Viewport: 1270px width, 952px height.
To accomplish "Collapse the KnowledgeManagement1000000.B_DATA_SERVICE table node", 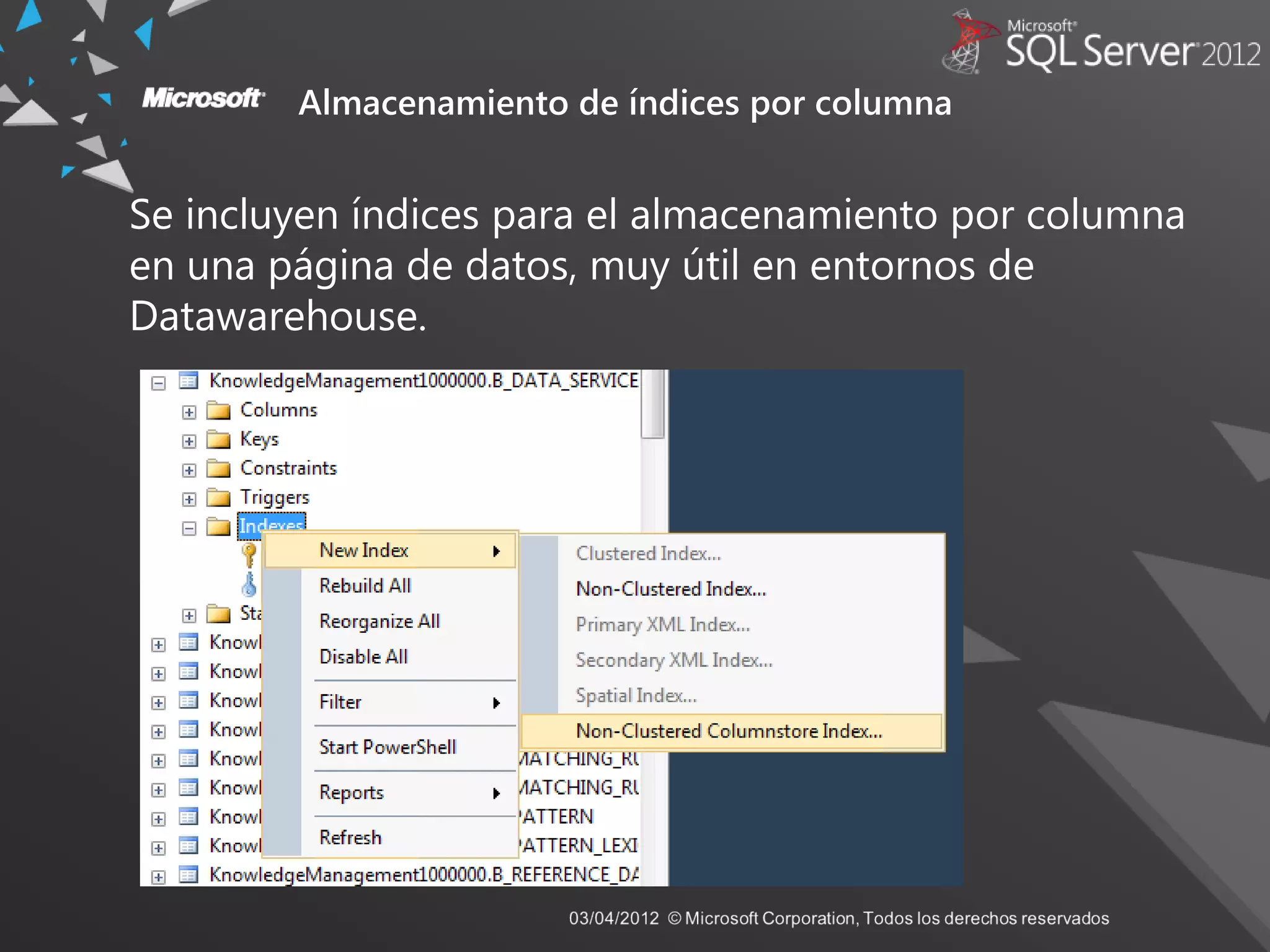I will pyautogui.click(x=158, y=383).
